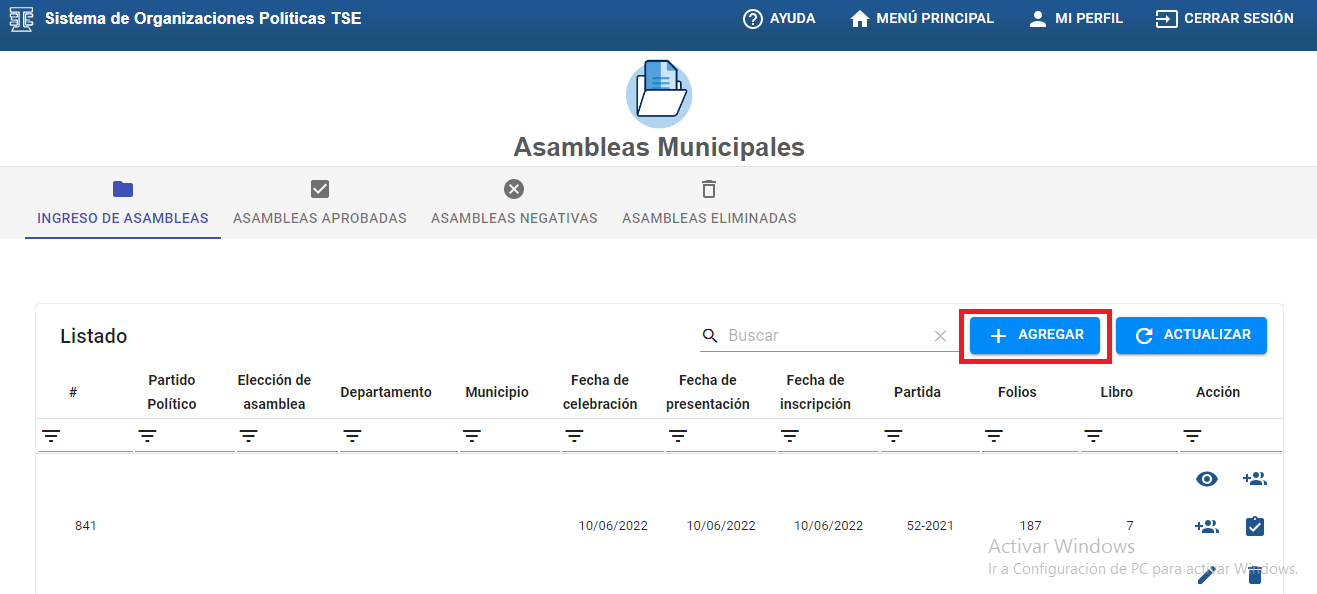This screenshot has width=1317, height=594.
Task: Open filter under Partido Político column
Action: tap(147, 436)
